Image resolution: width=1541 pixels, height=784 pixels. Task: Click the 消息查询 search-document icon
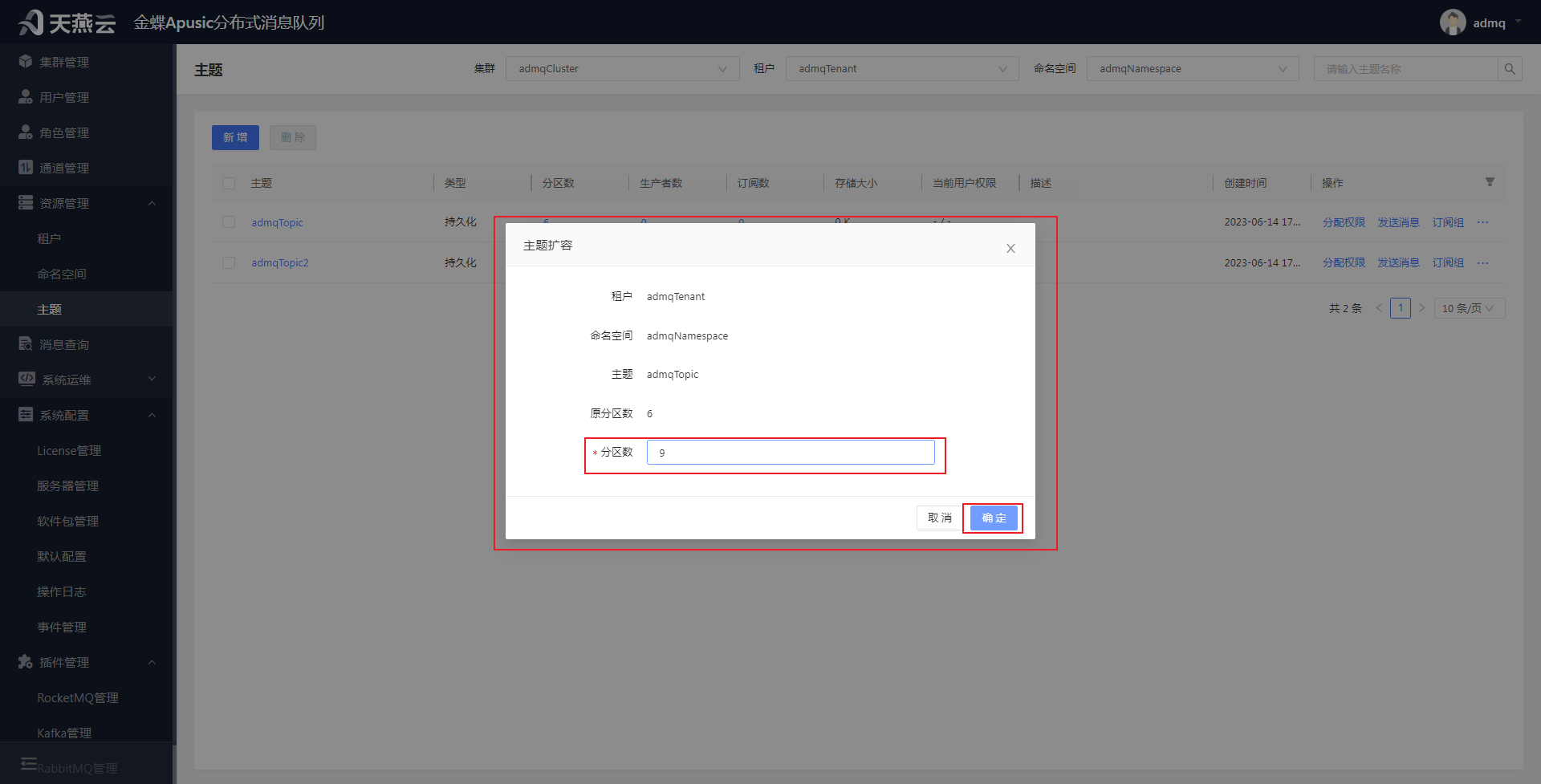point(26,344)
